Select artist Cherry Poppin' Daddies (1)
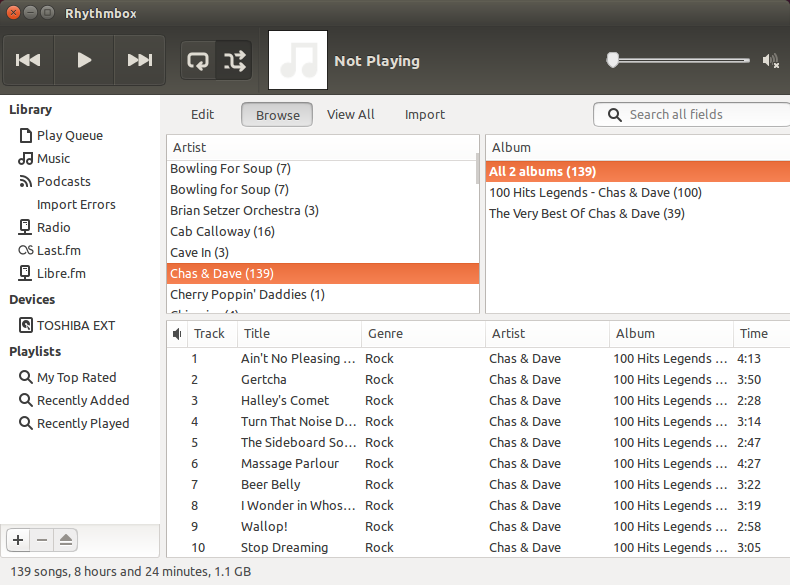This screenshot has width=790, height=585. [321, 295]
